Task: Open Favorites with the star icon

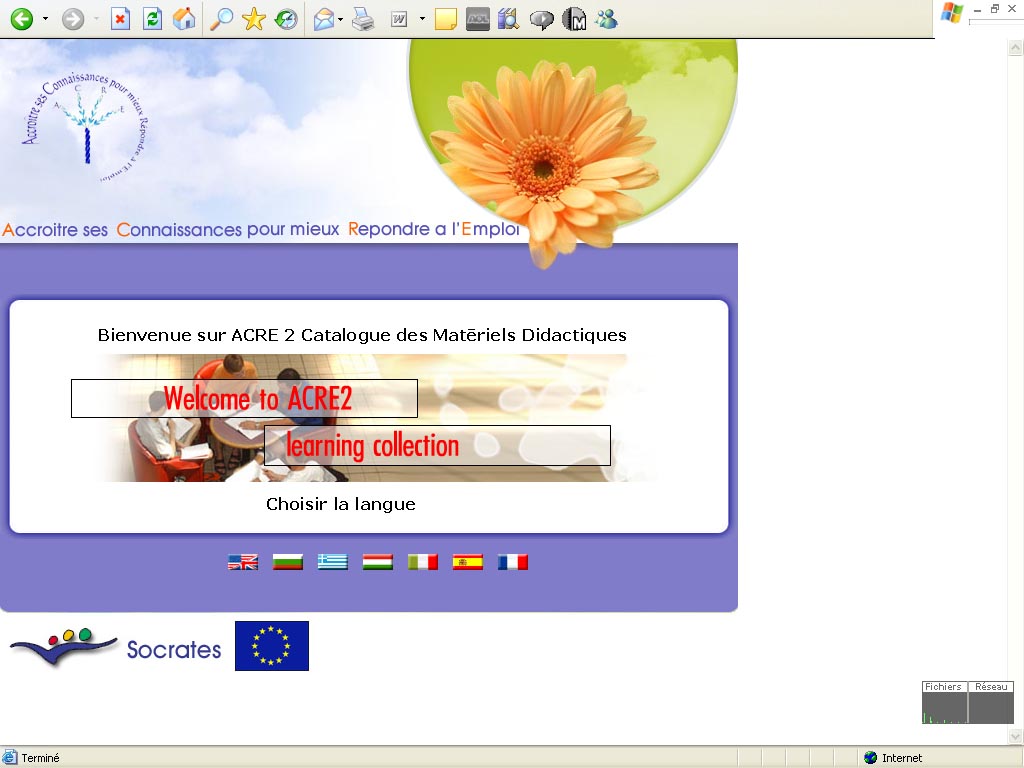Action: click(x=254, y=19)
